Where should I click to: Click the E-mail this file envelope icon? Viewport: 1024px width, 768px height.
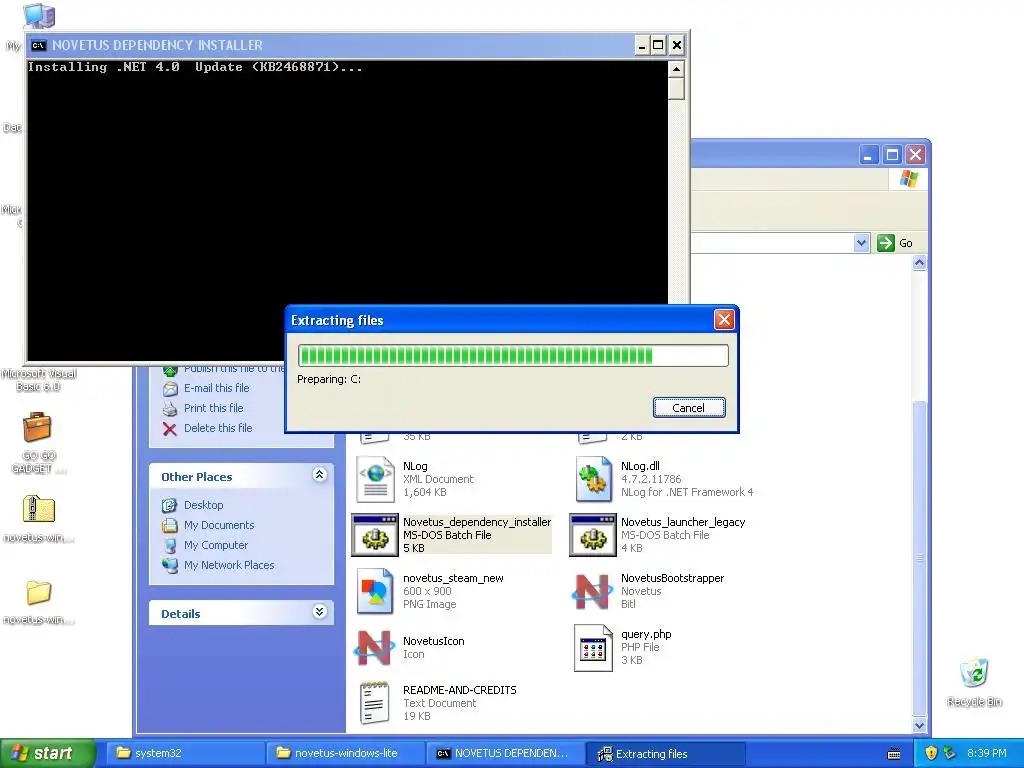click(x=170, y=389)
